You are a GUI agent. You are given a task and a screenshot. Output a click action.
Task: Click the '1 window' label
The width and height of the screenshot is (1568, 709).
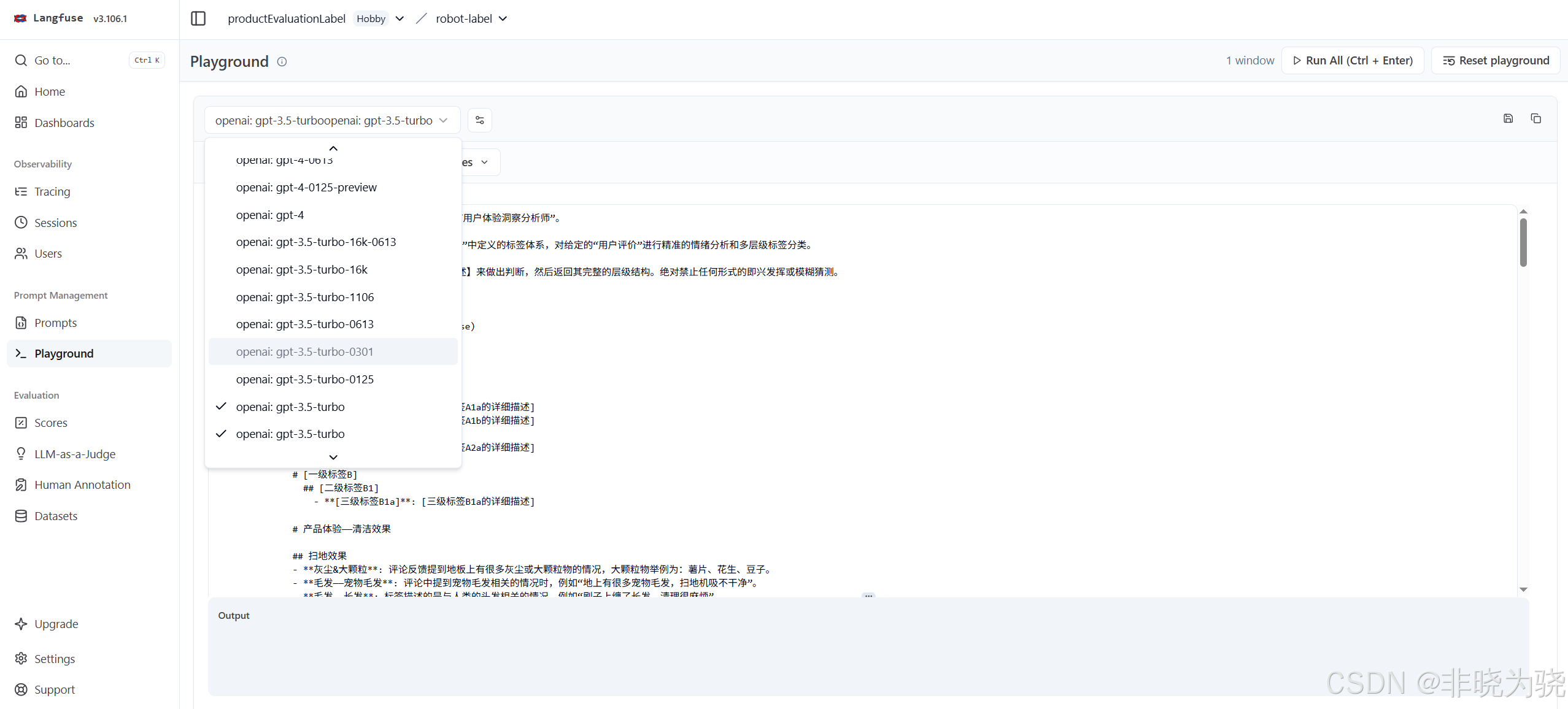click(x=1250, y=61)
